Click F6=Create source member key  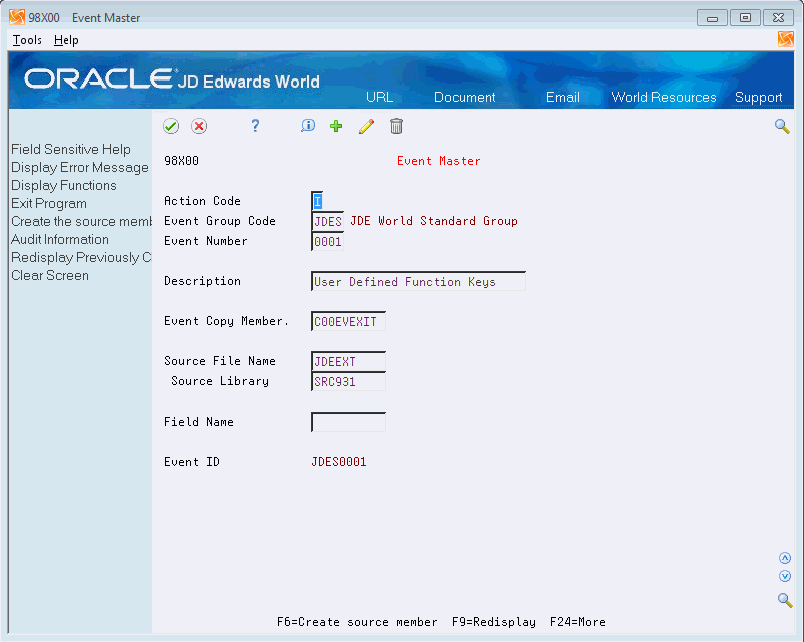tap(357, 622)
